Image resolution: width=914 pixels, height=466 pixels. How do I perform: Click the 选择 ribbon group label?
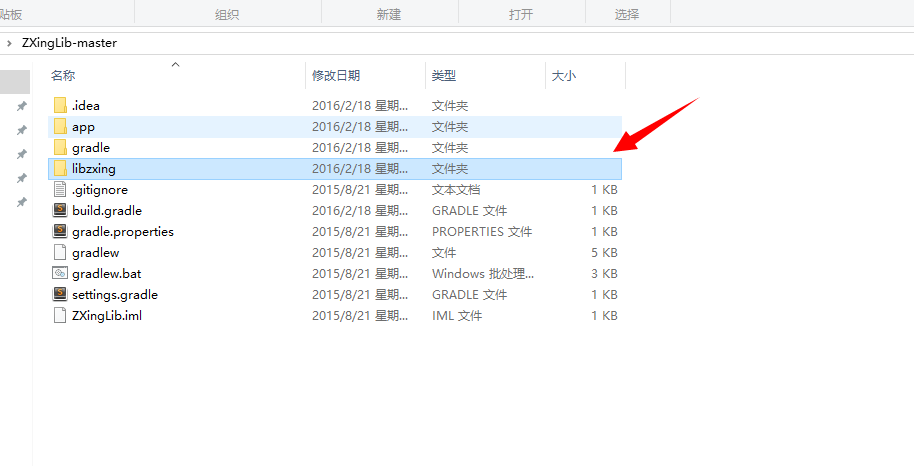pos(627,14)
